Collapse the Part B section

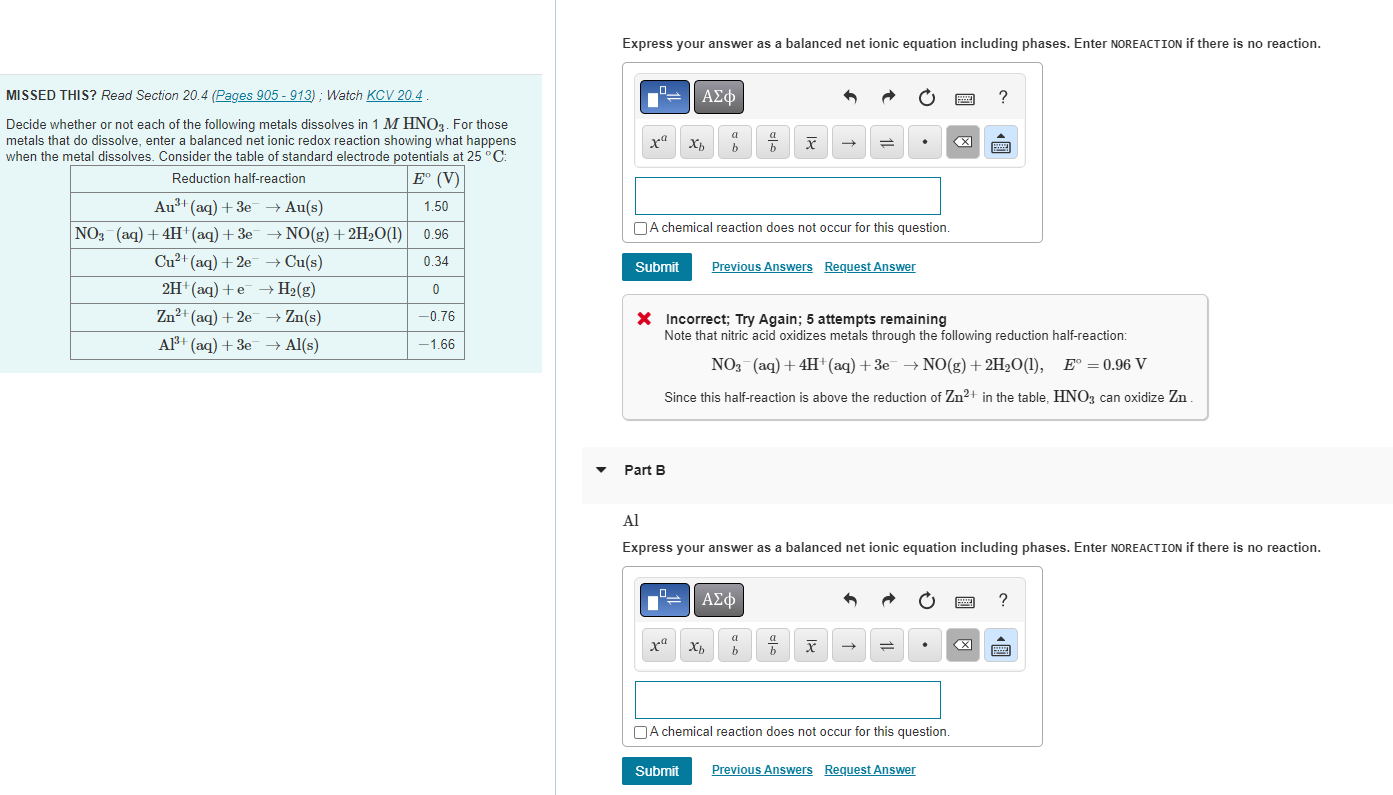click(x=600, y=470)
